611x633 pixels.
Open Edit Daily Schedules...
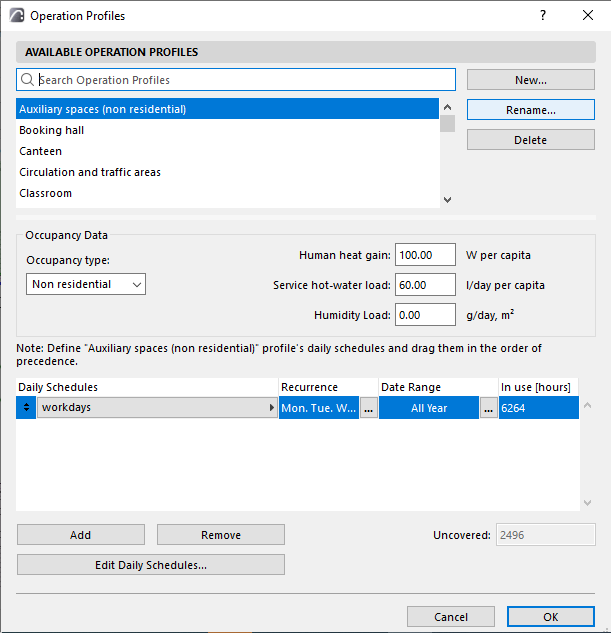click(x=151, y=565)
